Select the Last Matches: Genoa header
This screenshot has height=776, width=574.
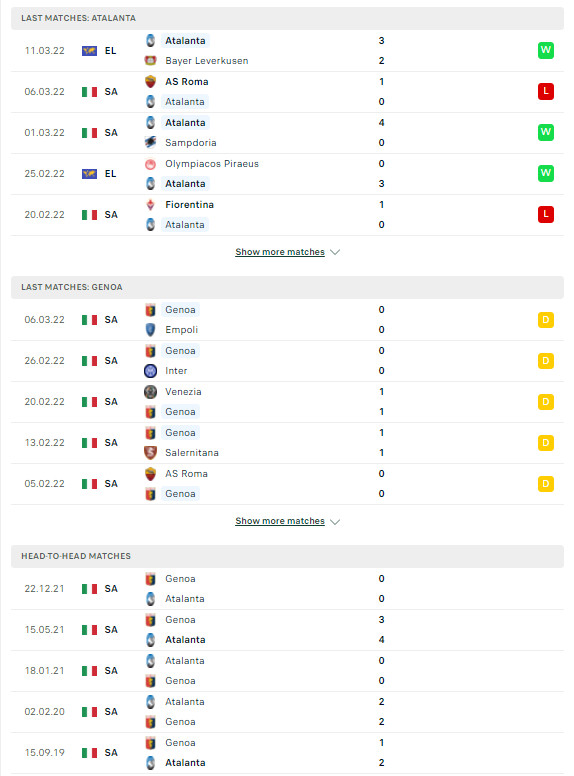tap(287, 288)
